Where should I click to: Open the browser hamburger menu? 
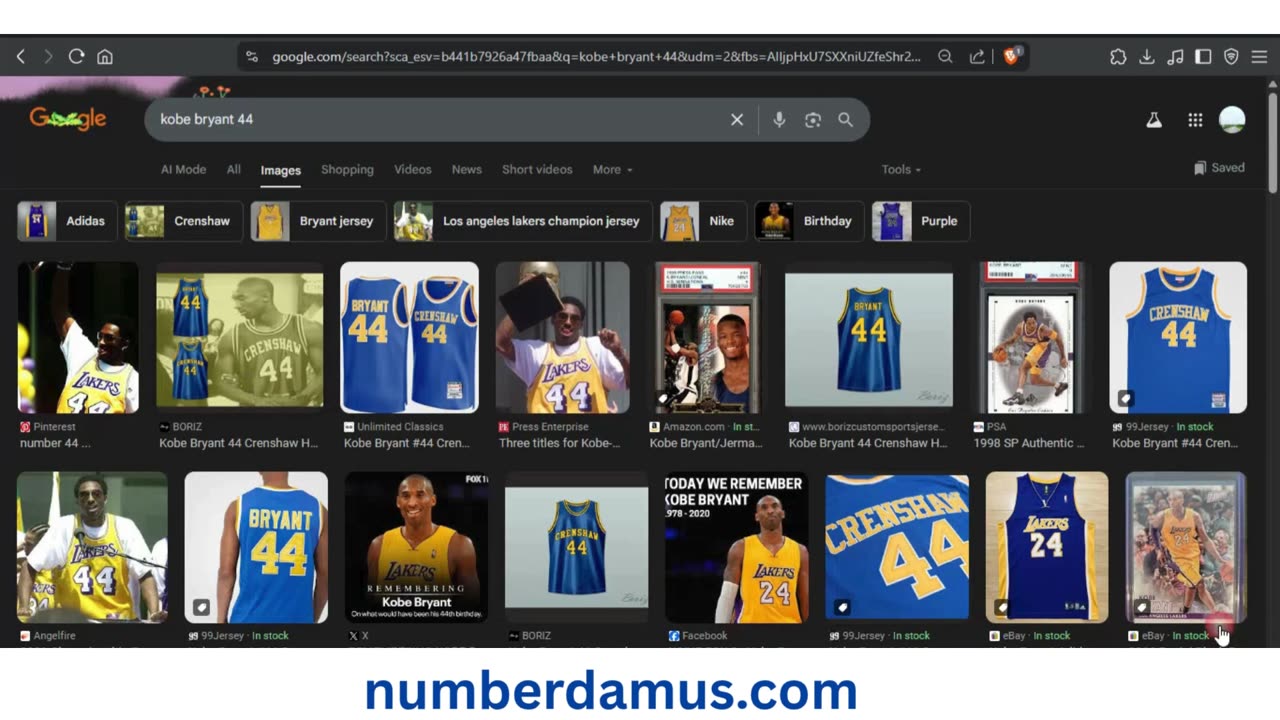1259,57
